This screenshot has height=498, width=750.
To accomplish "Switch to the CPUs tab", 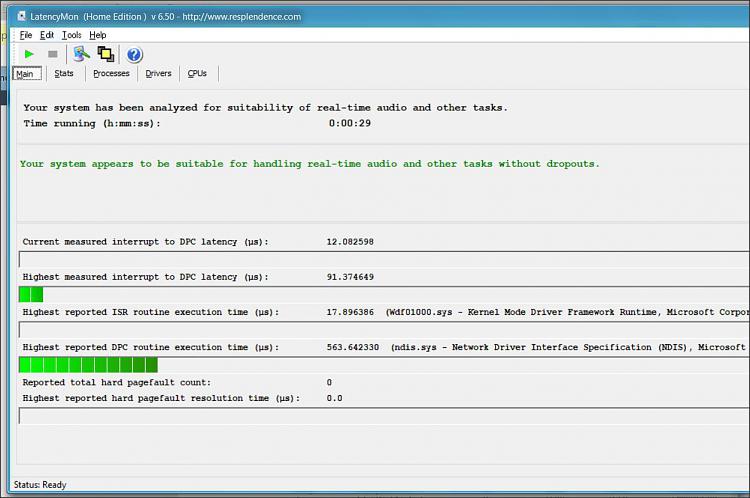I will (x=197, y=73).
